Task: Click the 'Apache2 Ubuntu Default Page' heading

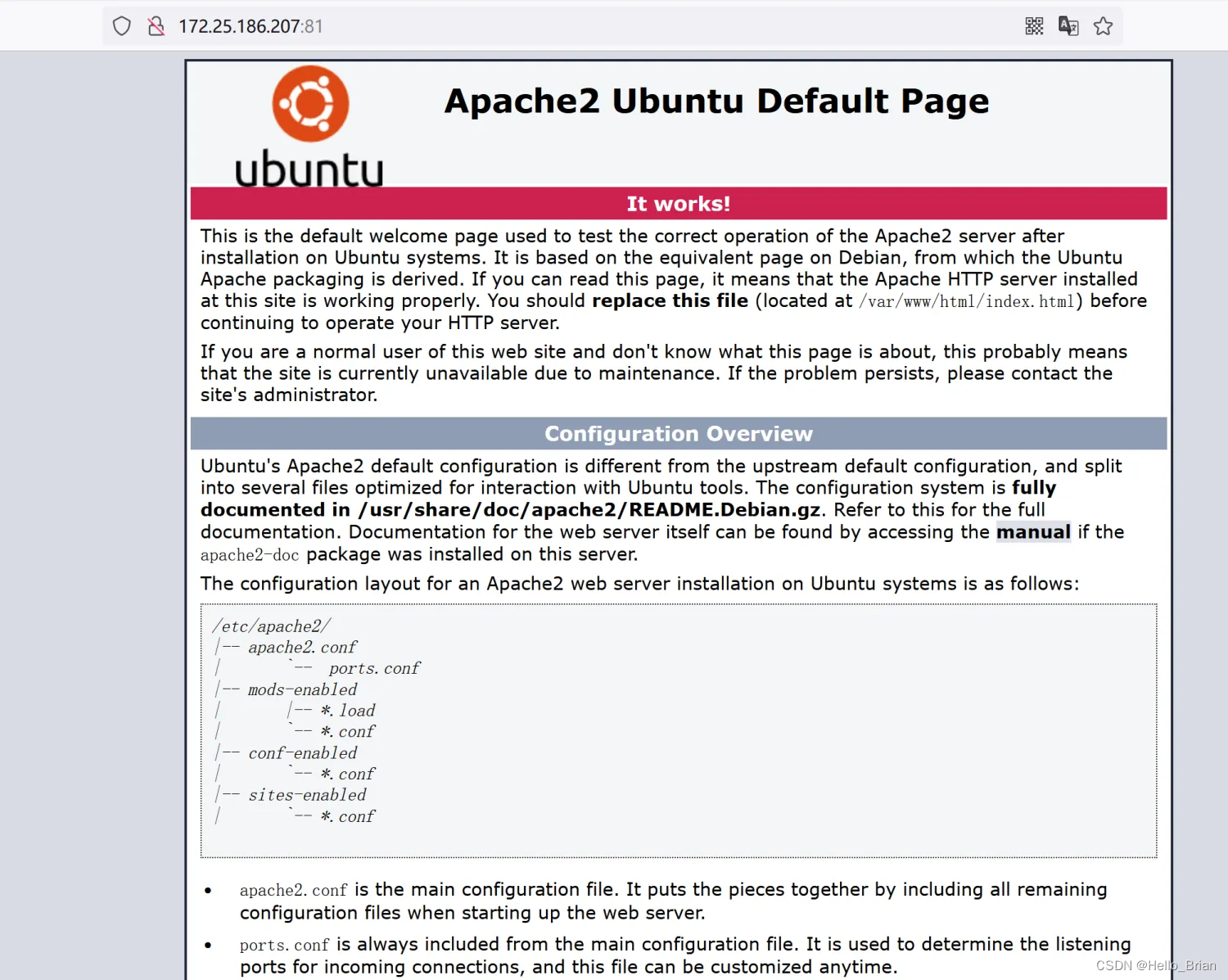Action: [x=716, y=102]
